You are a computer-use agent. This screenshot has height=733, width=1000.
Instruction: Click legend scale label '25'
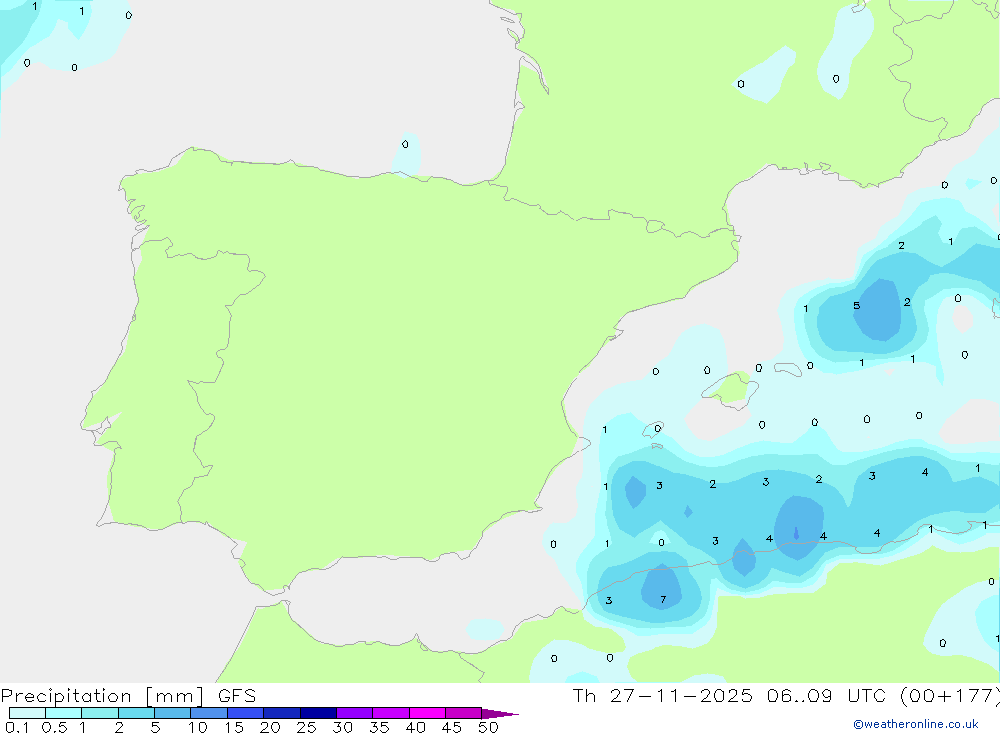click(306, 727)
